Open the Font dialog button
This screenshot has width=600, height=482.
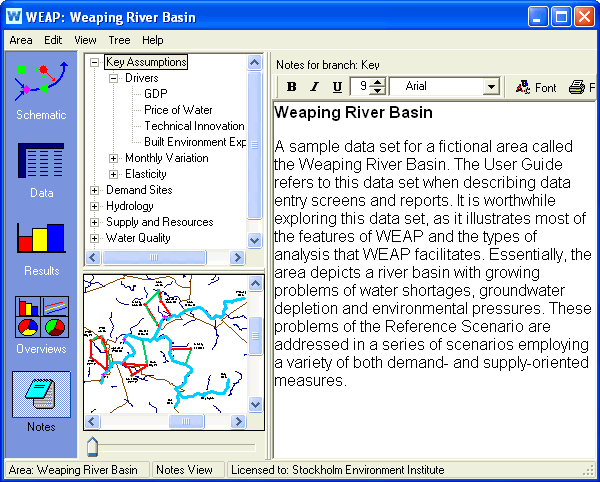[536, 87]
